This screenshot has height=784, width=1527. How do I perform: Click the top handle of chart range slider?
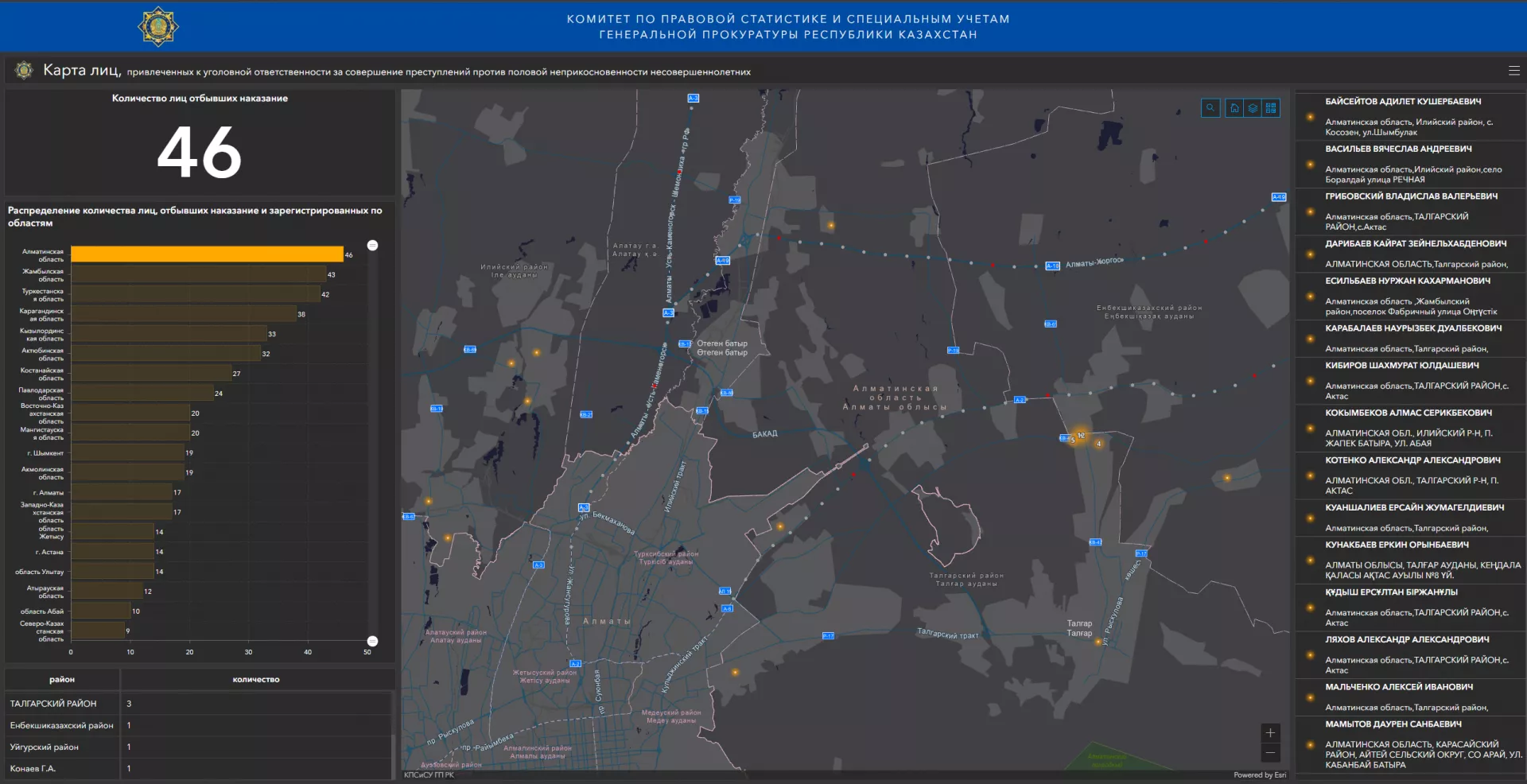[x=372, y=245]
